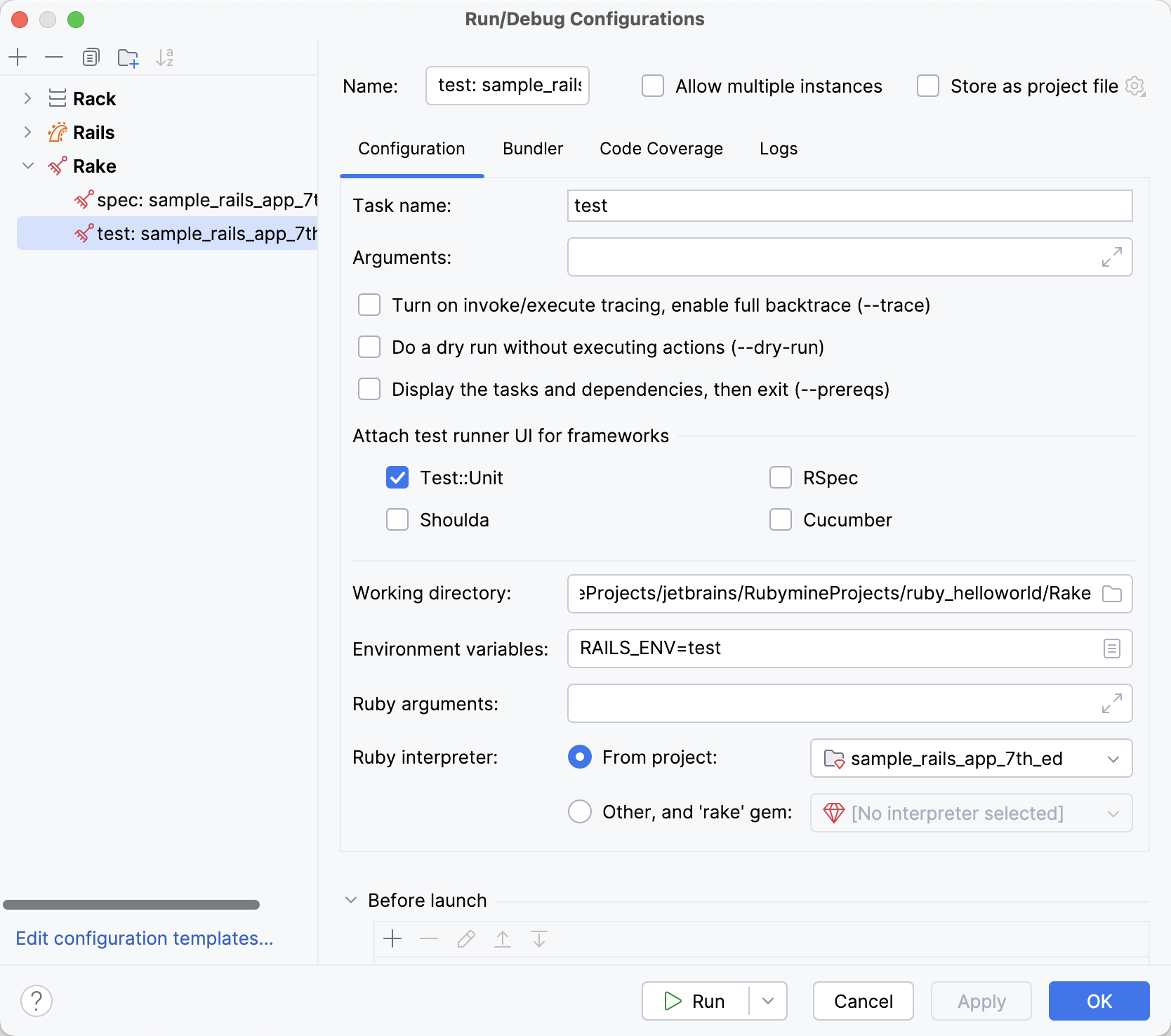Open Edit configuration templates
The height and width of the screenshot is (1036, 1171).
tap(145, 938)
